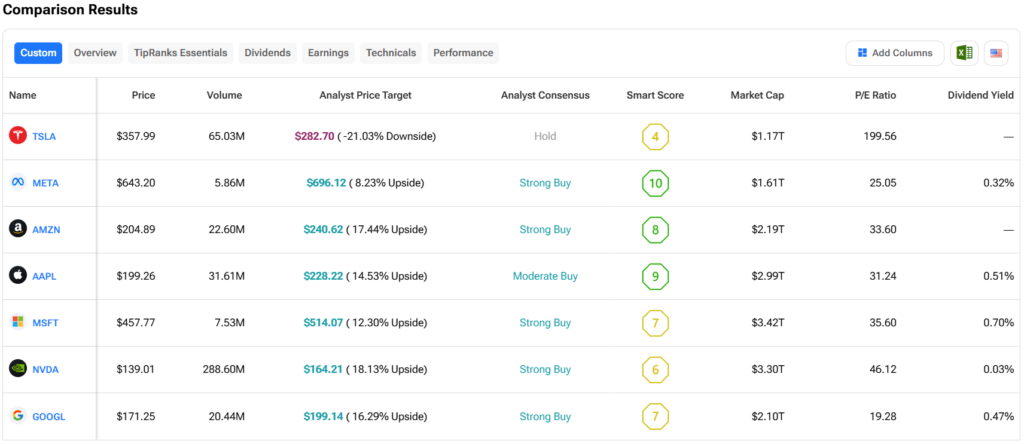Click AMZN Smart Score 8 badge
The width and height of the screenshot is (1024, 444).
pos(655,230)
